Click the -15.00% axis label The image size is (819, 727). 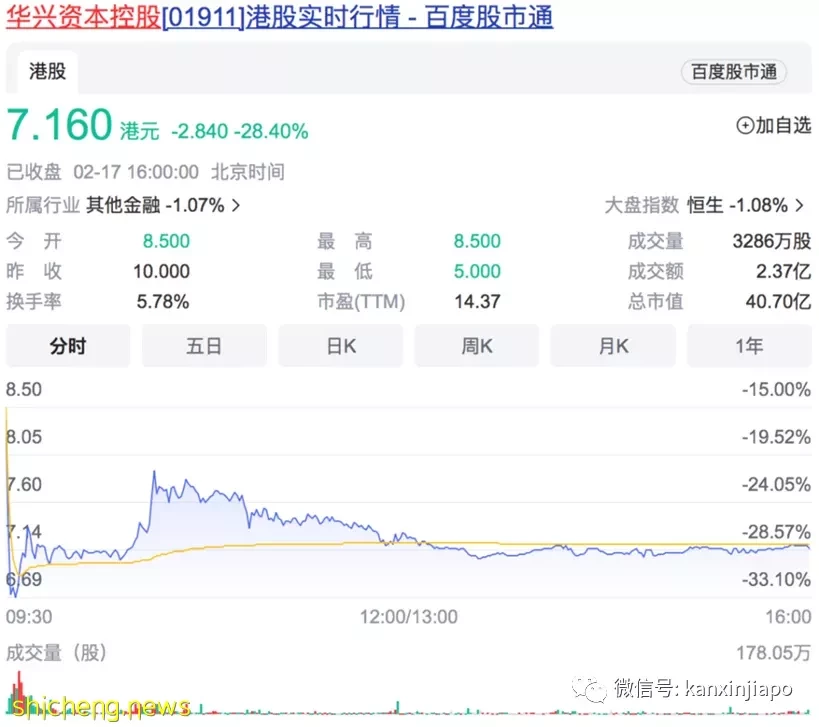click(x=776, y=390)
